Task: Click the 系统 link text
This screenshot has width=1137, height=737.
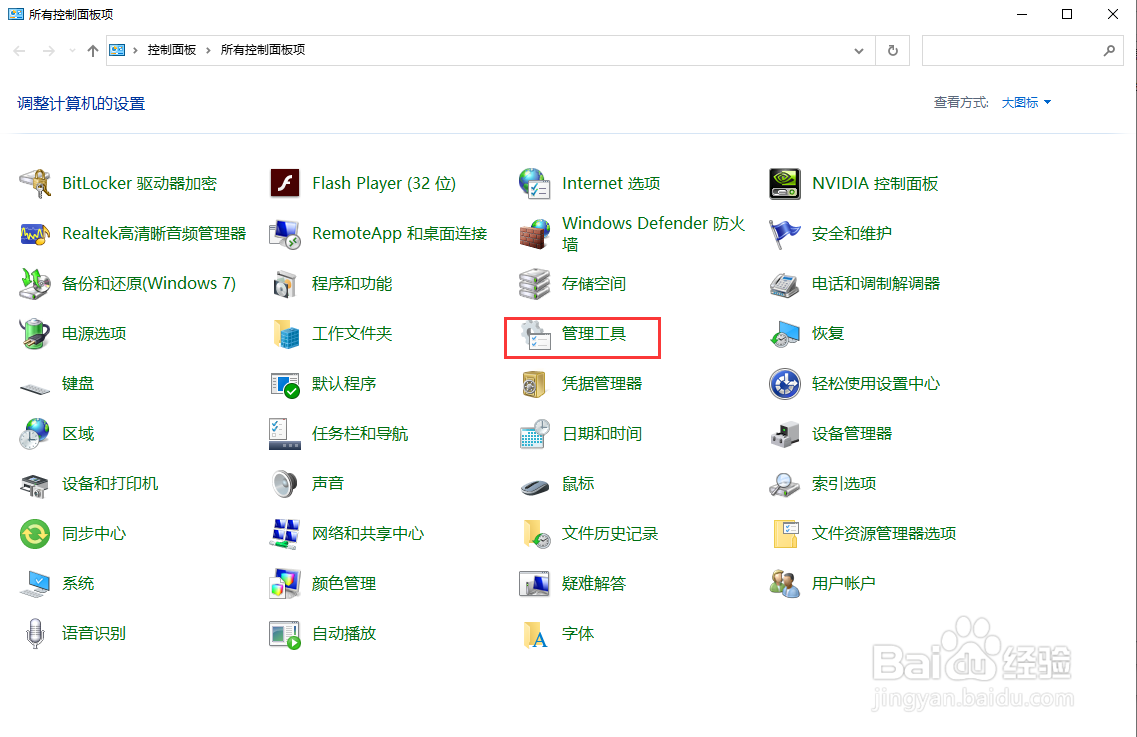Action: (78, 584)
